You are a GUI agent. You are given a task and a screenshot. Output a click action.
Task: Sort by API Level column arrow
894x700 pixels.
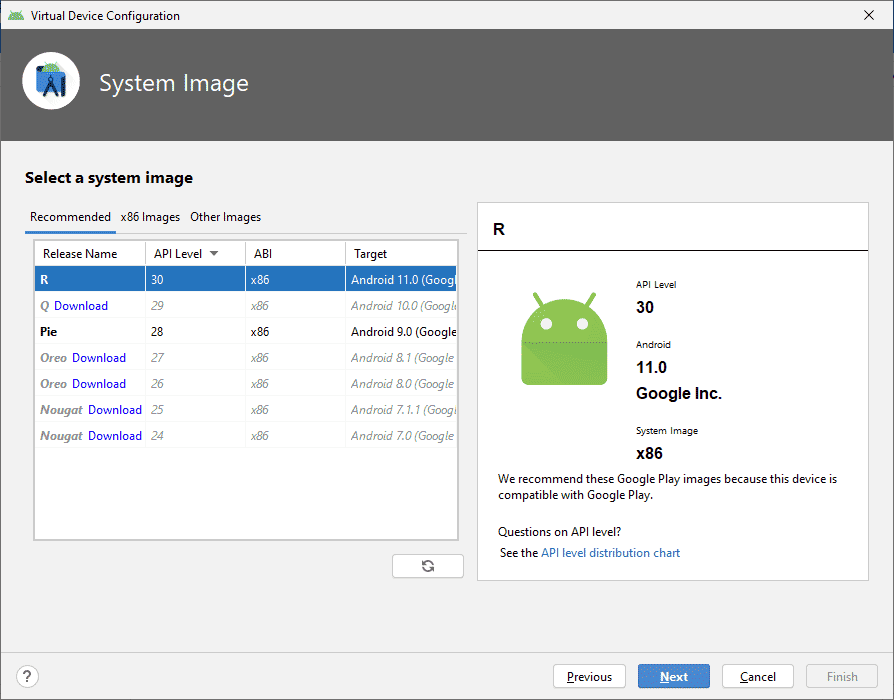(x=214, y=254)
